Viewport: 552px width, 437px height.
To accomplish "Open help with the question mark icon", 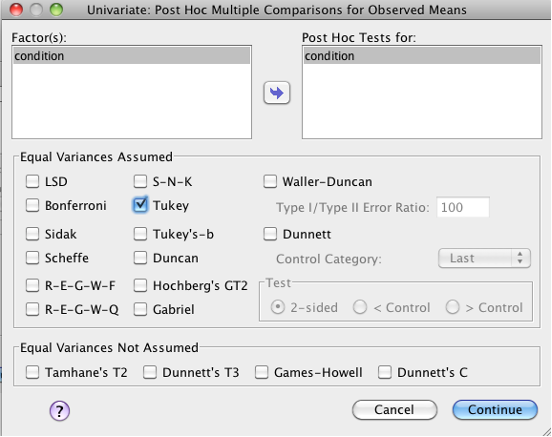I will coord(59,411).
